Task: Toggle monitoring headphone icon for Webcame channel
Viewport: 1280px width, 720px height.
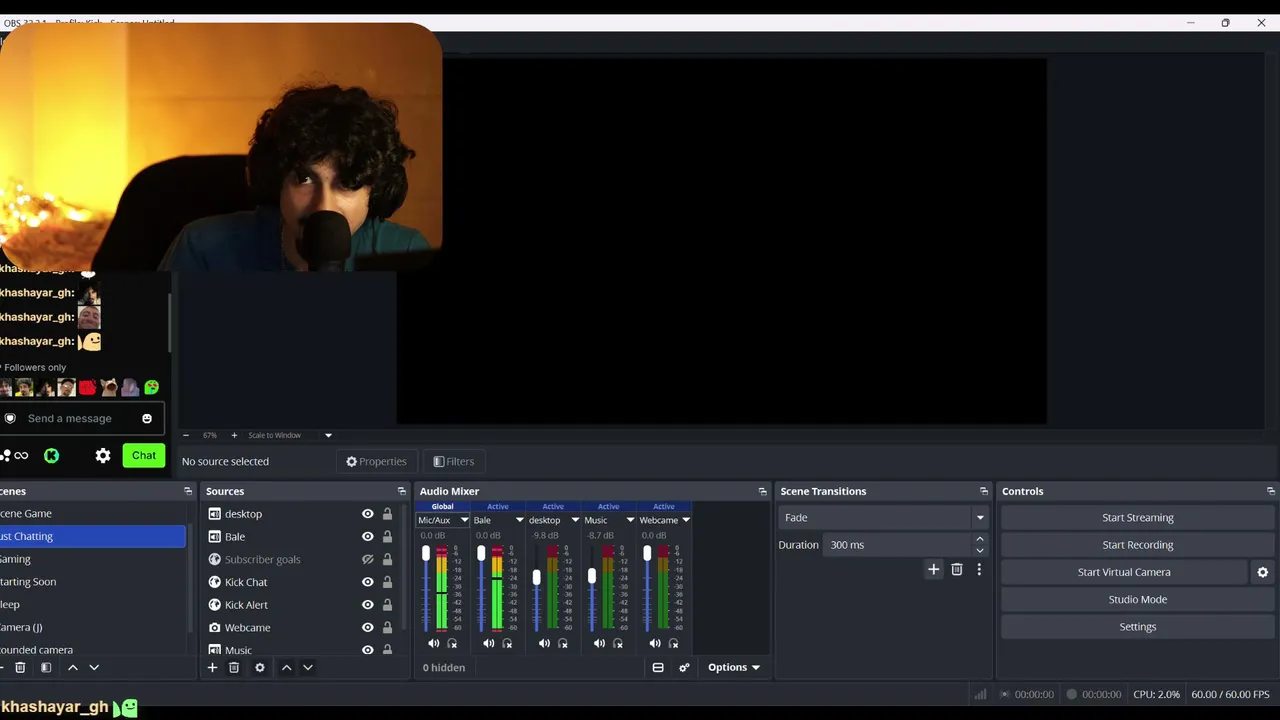Action: pyautogui.click(x=674, y=643)
